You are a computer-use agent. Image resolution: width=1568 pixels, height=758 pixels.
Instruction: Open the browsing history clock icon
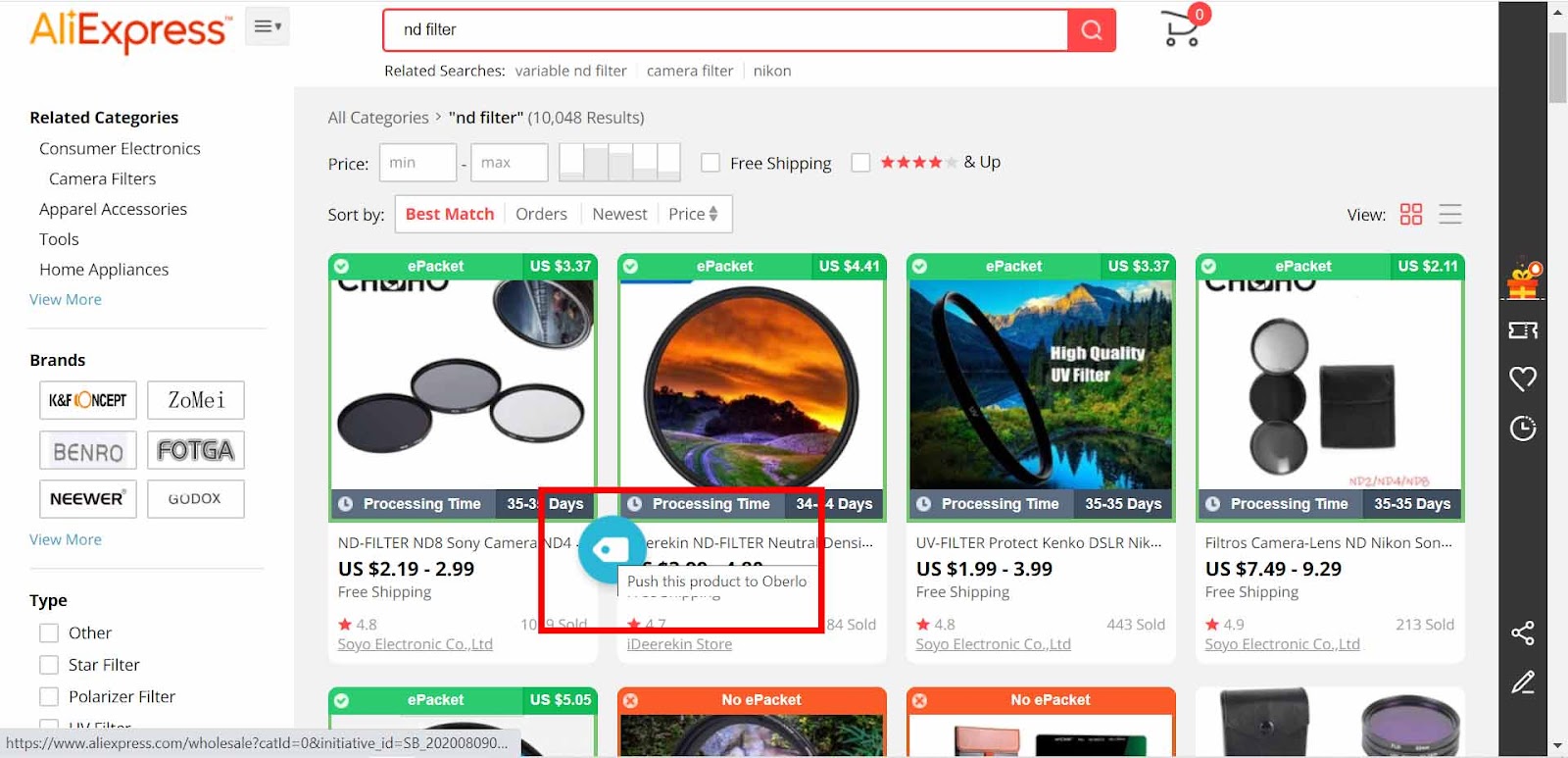(1523, 429)
